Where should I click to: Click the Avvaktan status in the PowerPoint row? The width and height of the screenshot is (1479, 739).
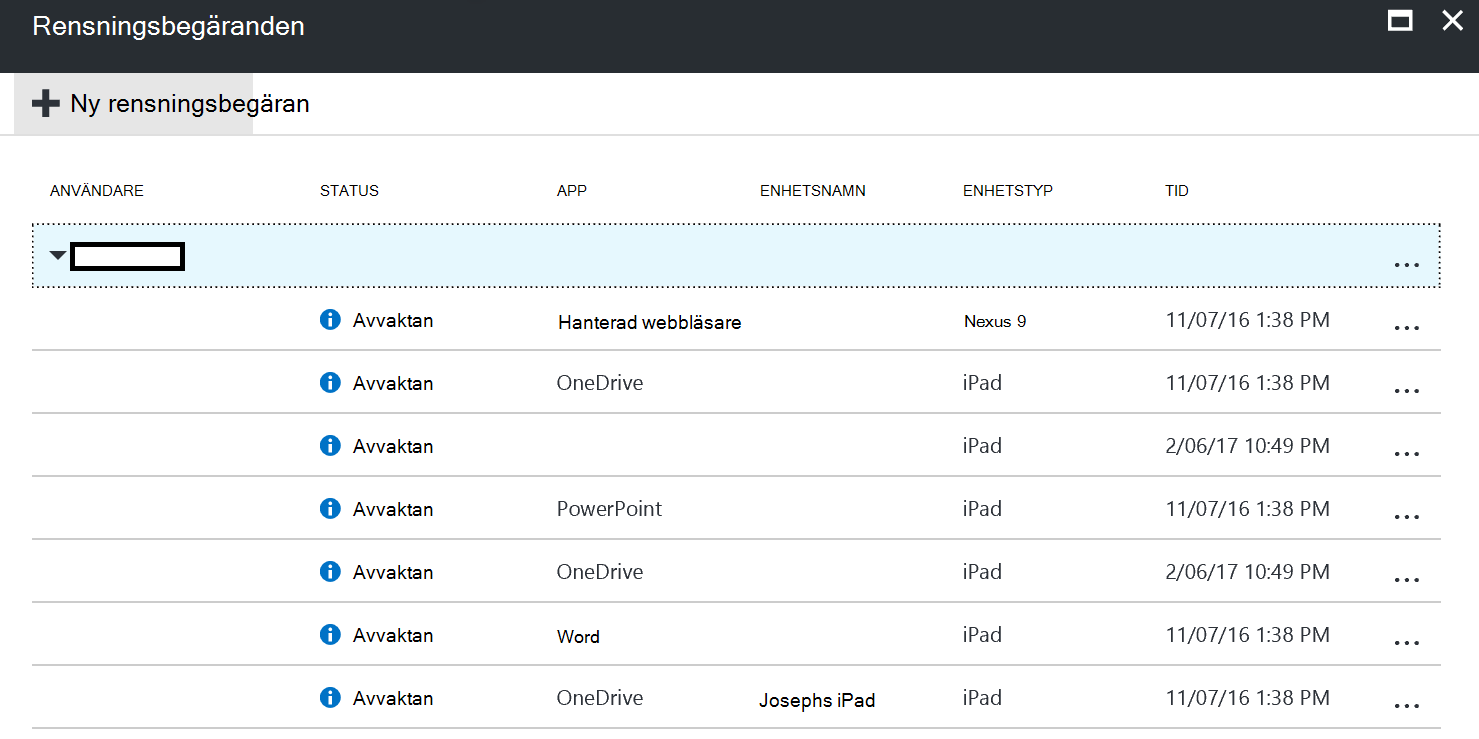[393, 509]
